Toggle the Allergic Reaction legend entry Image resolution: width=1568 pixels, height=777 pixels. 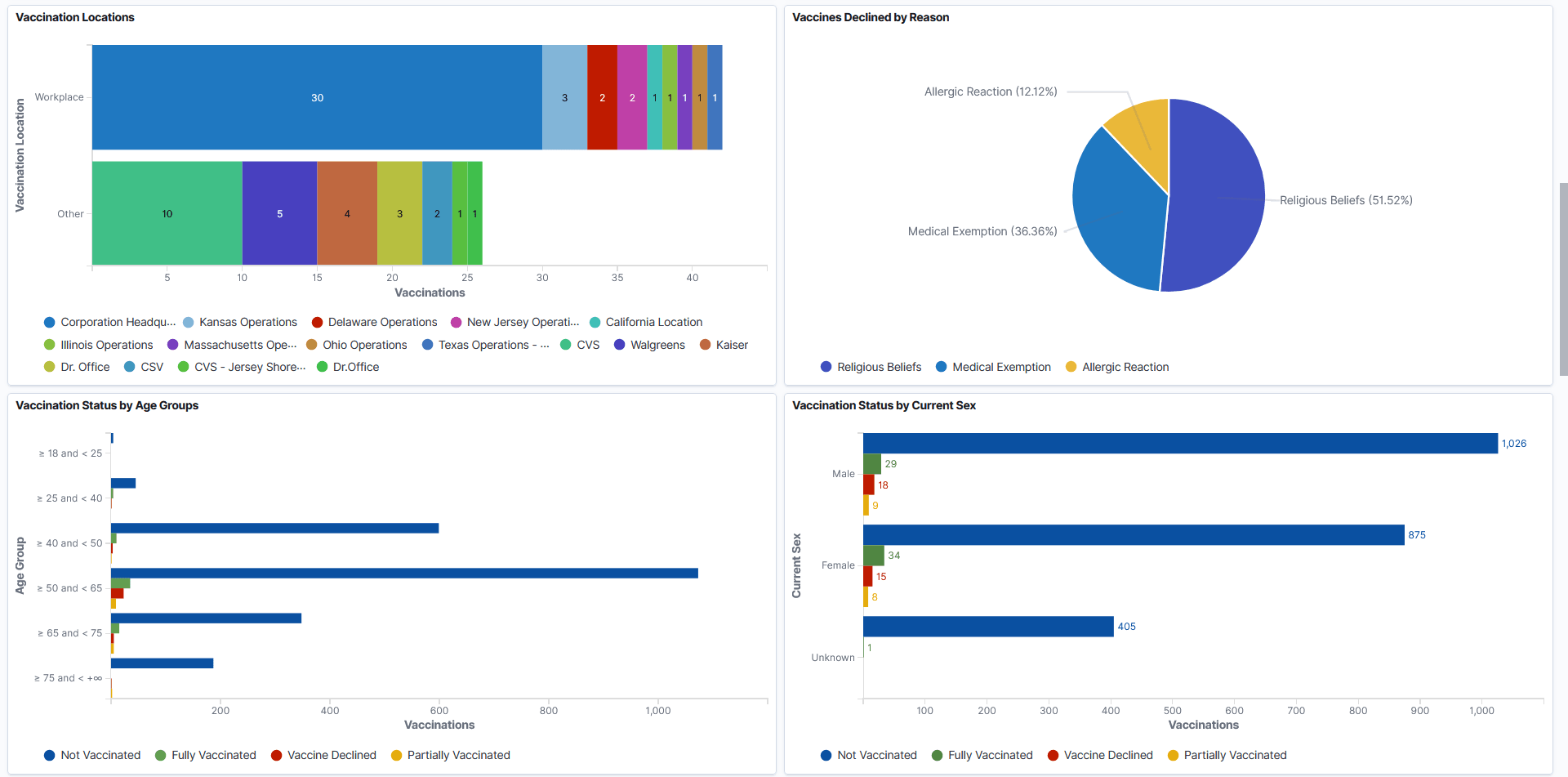(1126, 367)
